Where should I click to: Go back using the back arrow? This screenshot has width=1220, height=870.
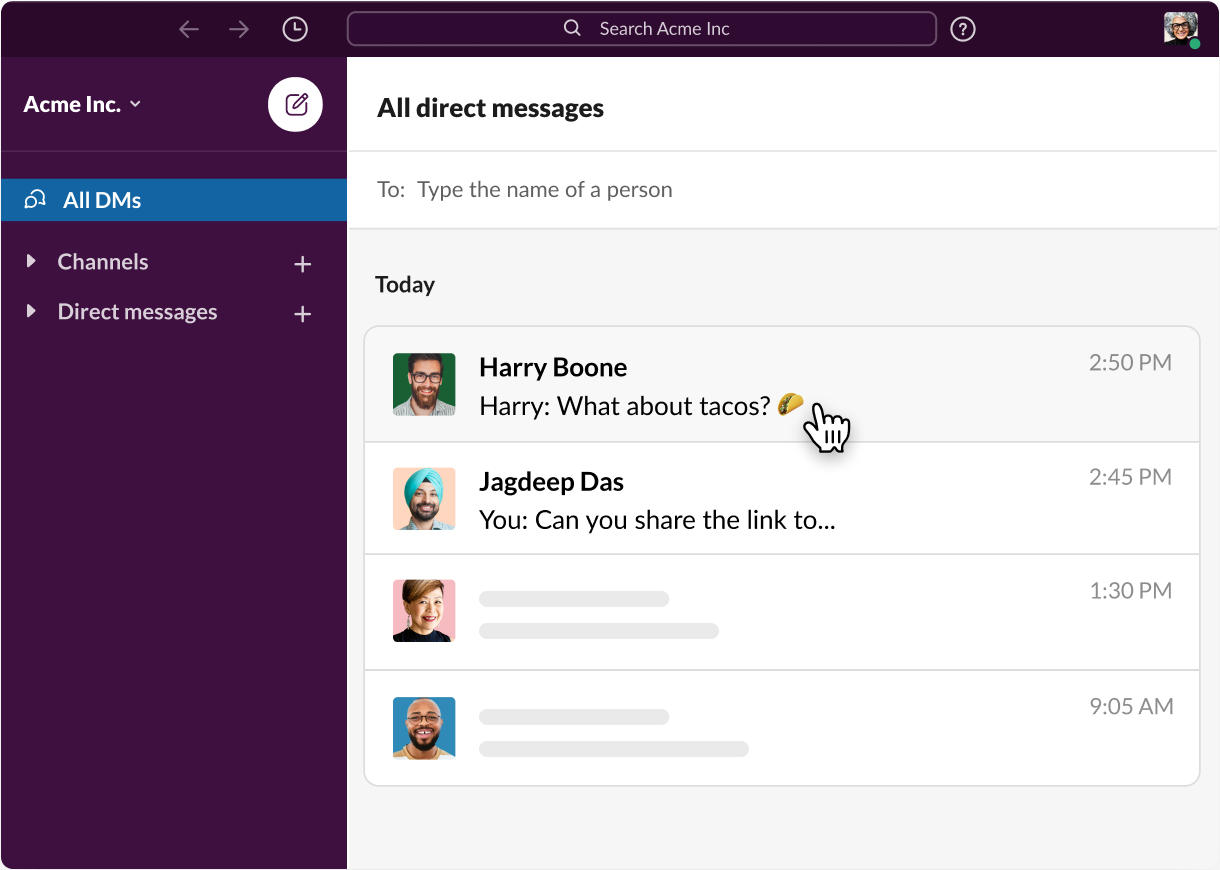189,28
